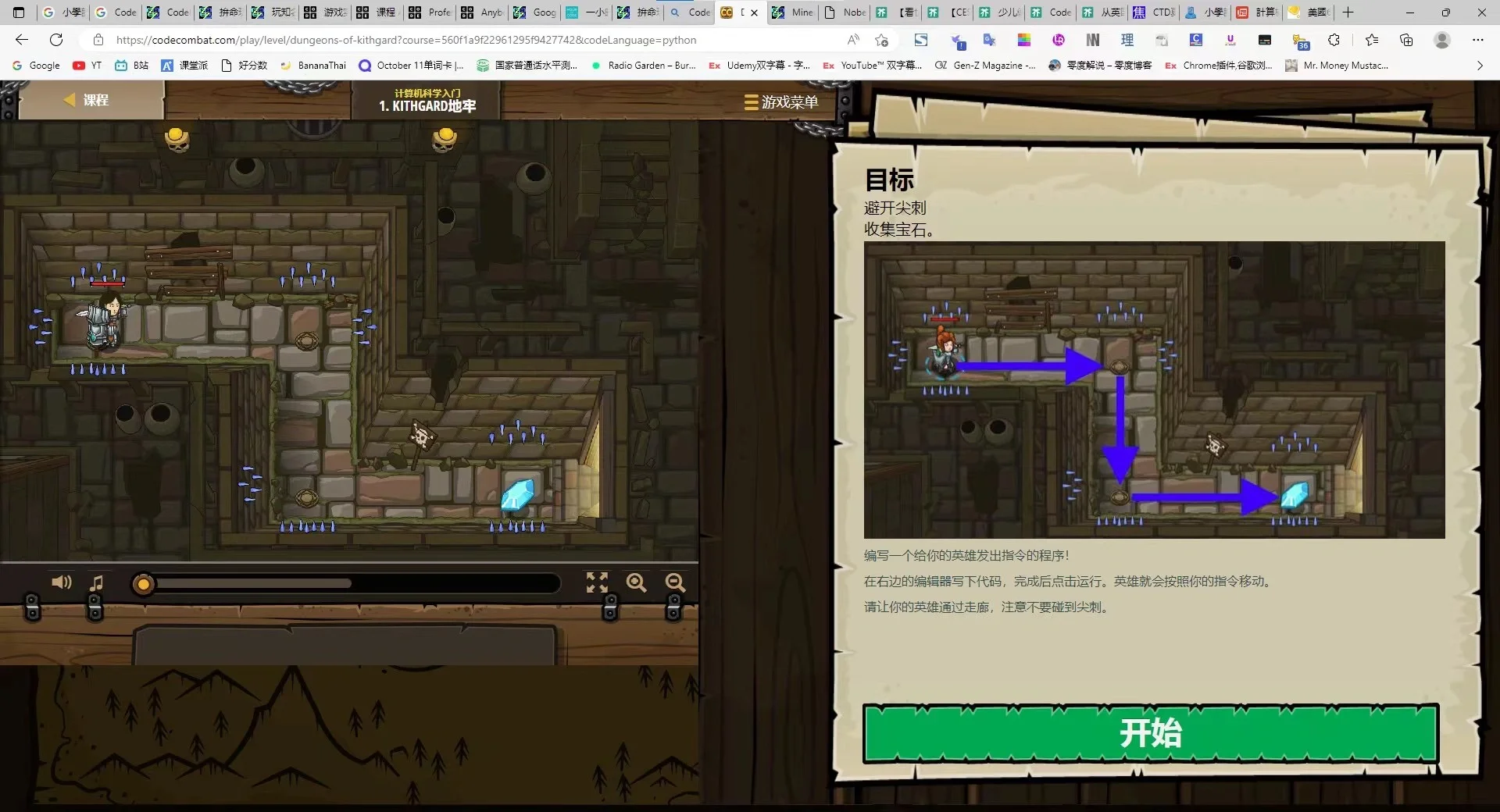1500x812 pixels.
Task: Click the purple circle extension icon
Action: click(x=1059, y=40)
